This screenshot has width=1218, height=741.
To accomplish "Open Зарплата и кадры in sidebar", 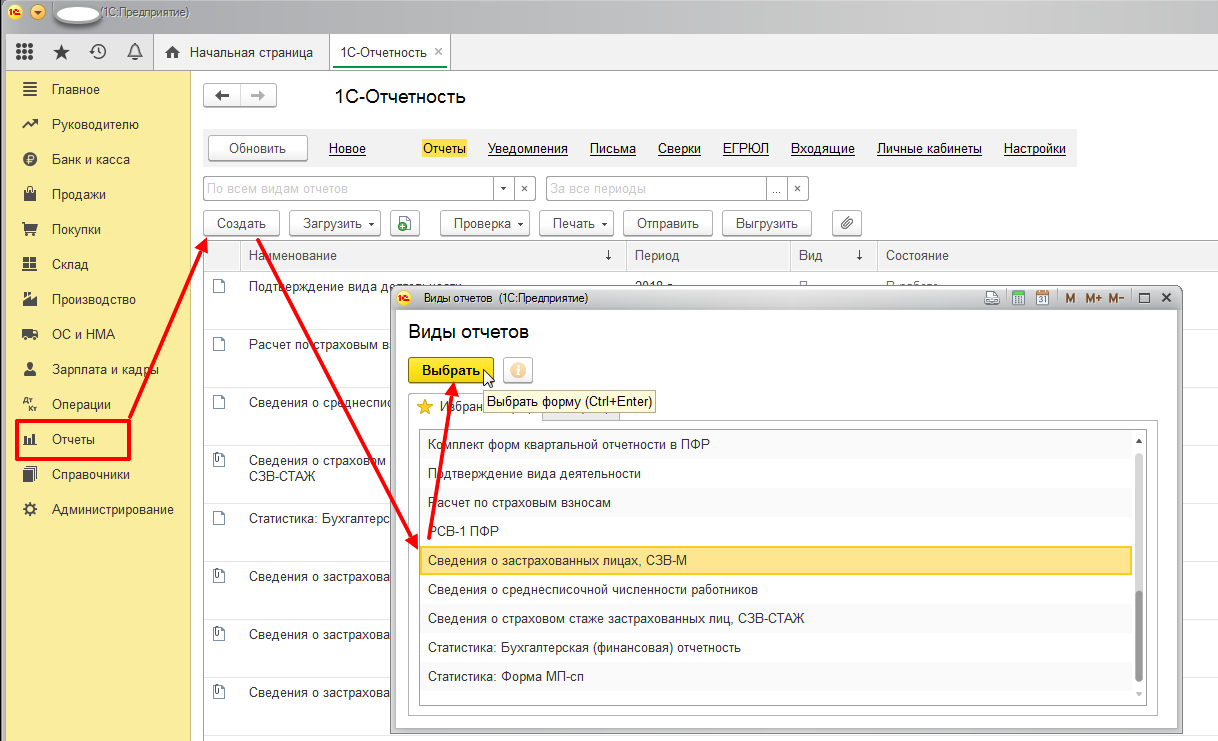I will (x=104, y=370).
